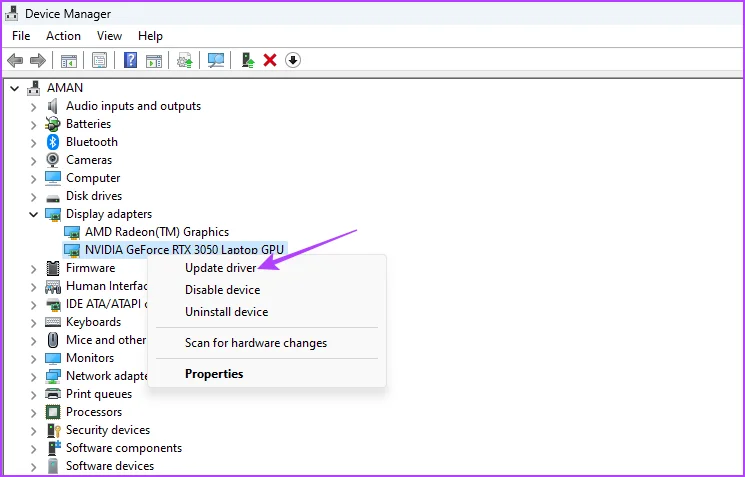Expand the Monitors chevron
Image resolution: width=745 pixels, height=477 pixels.
pyautogui.click(x=33, y=359)
